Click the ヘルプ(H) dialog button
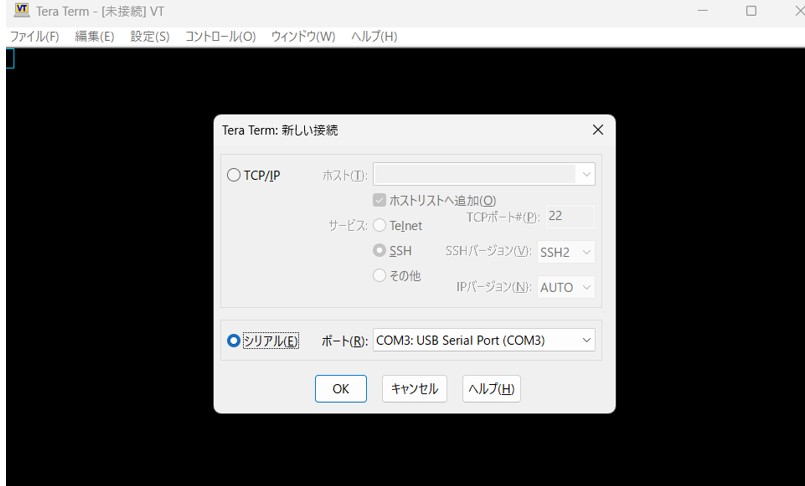The width and height of the screenshot is (805, 486). (491, 388)
